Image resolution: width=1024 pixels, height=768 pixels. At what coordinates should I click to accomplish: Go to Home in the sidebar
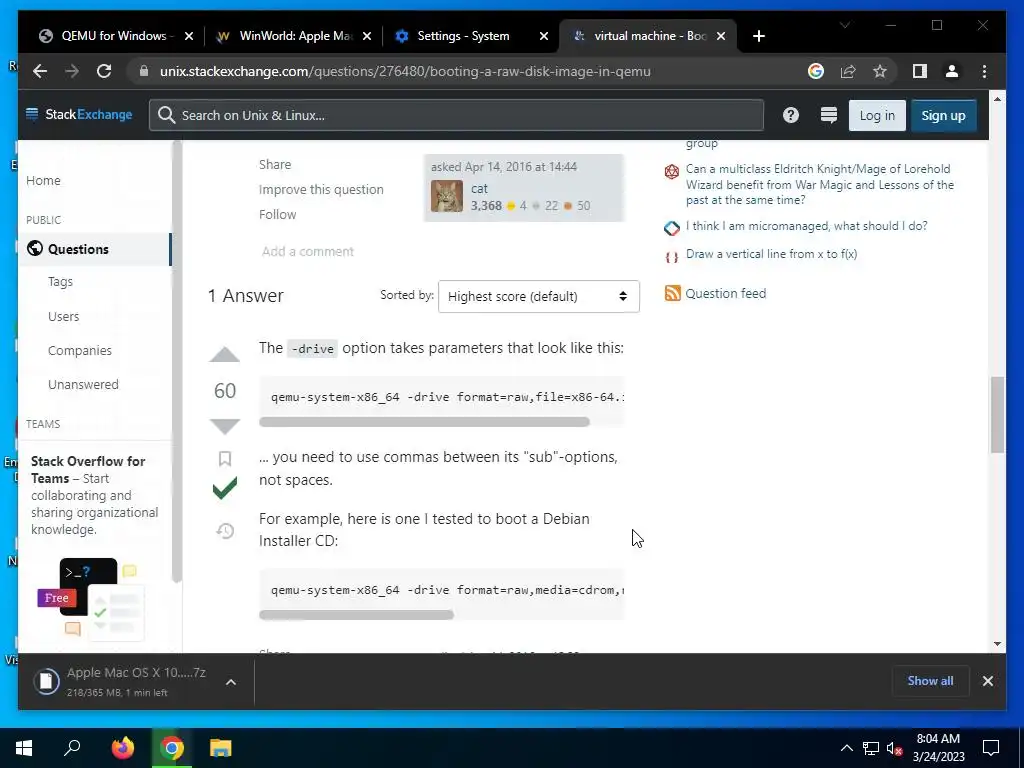point(43,180)
